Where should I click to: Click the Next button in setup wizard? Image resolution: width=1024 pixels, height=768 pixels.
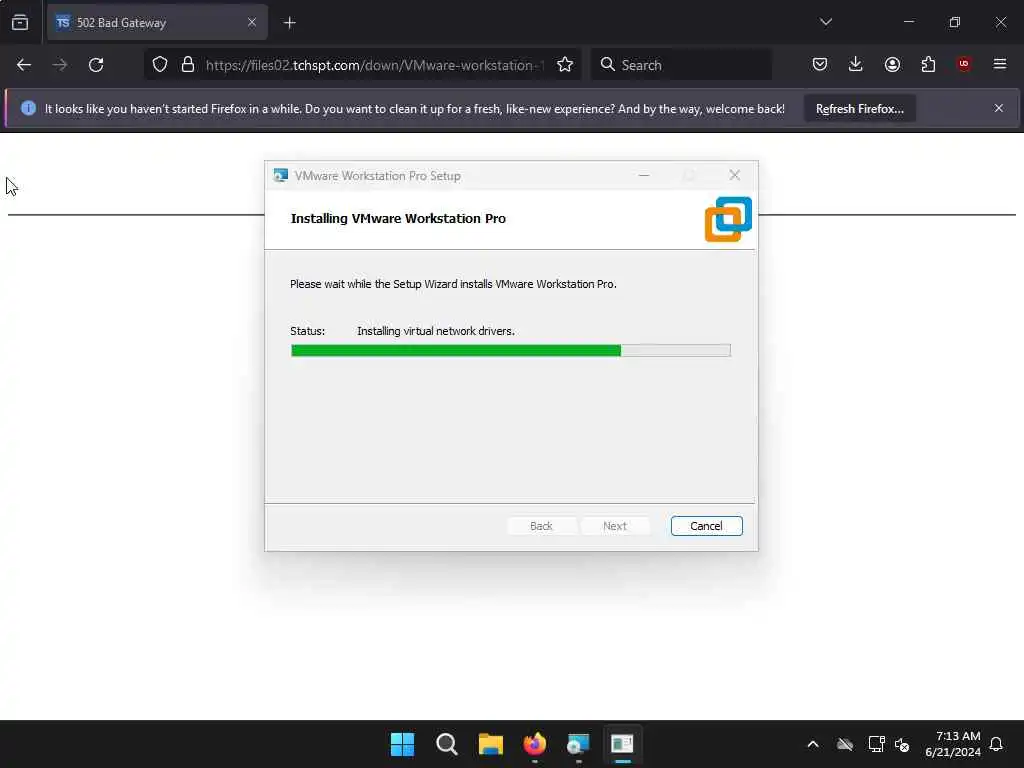click(615, 526)
